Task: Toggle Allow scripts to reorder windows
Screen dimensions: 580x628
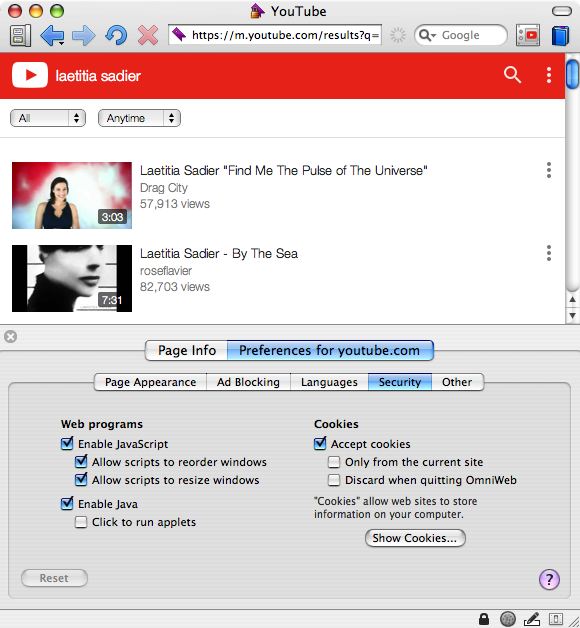Action: [x=81, y=461]
